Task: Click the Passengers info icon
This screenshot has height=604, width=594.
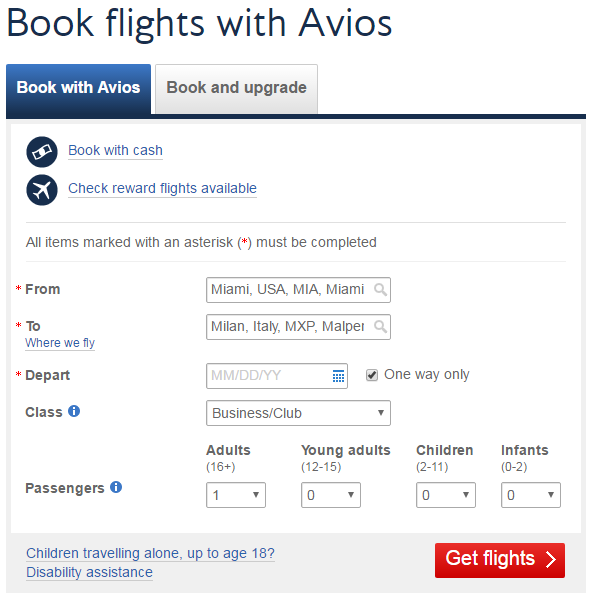Action: [116, 487]
